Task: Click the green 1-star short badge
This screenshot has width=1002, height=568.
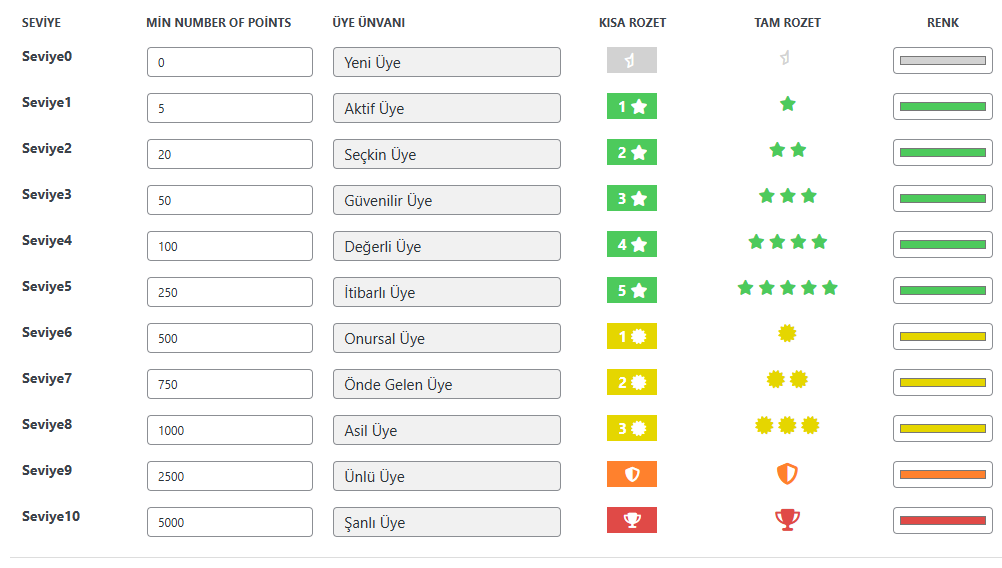Action: click(x=631, y=107)
